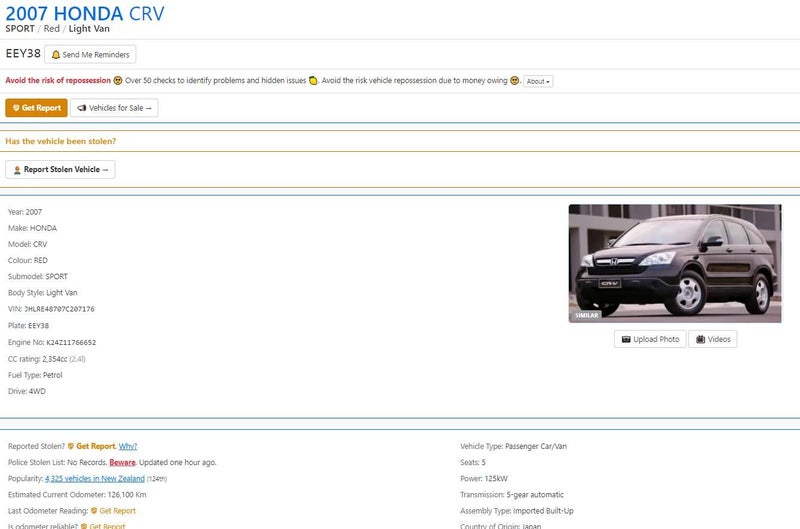The image size is (800, 529).
Task: Click the Send Me Reminders bell button
Action: 91,54
